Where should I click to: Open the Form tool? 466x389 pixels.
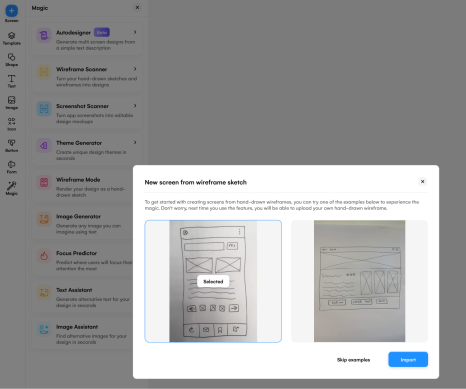pyautogui.click(x=11, y=167)
